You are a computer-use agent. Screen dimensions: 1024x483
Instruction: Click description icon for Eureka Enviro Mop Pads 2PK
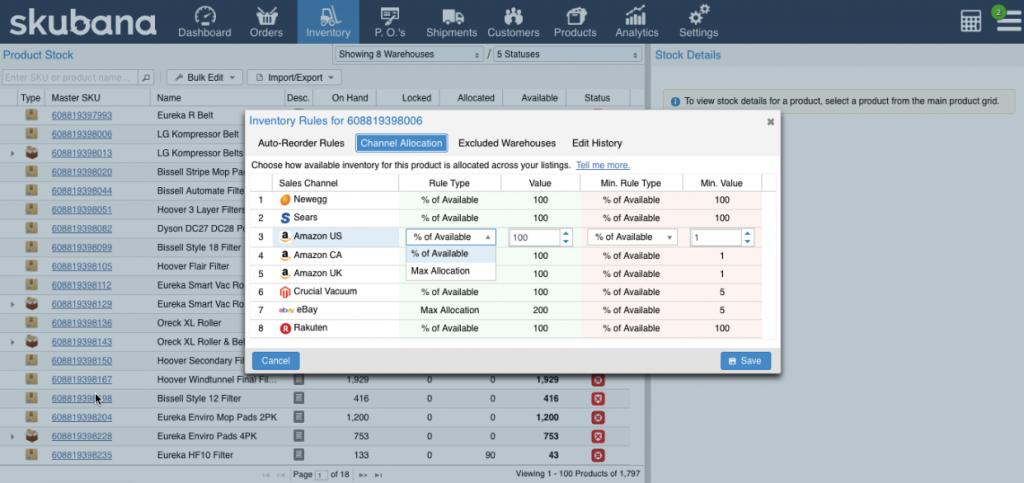click(298, 416)
